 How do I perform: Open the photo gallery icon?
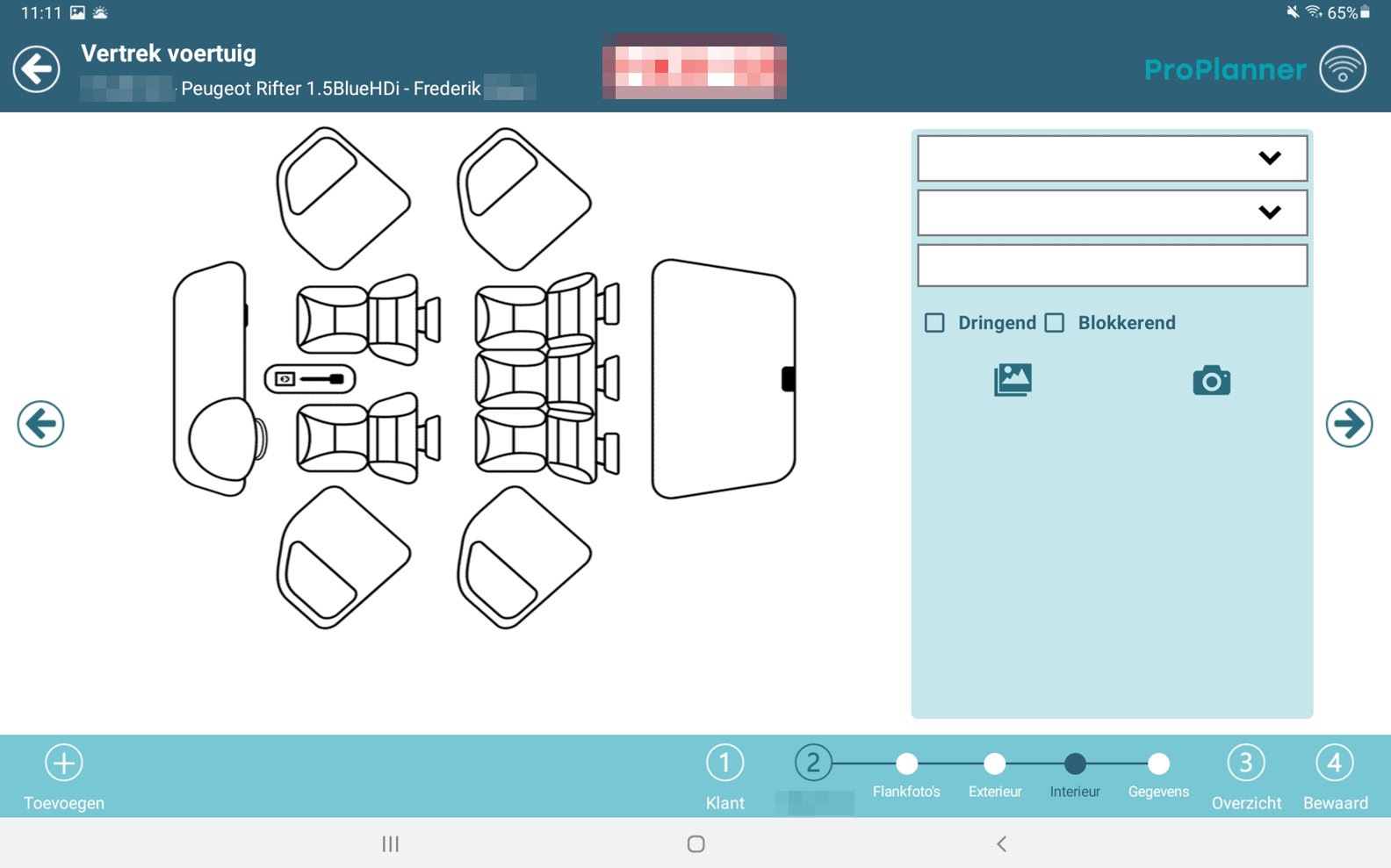click(1013, 380)
